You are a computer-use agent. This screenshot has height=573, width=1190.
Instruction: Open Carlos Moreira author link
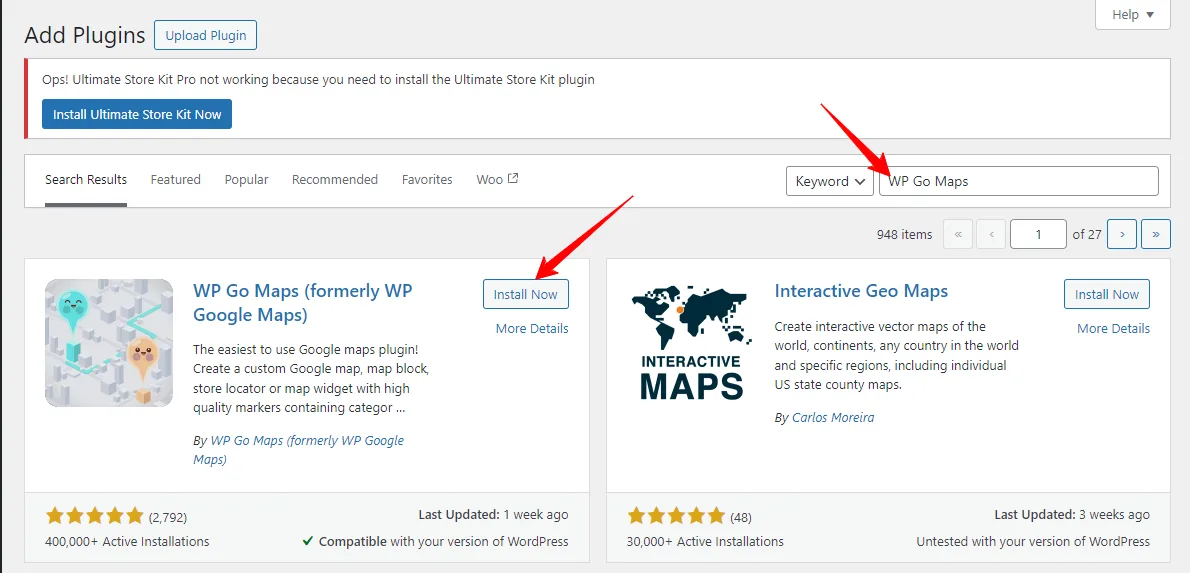(833, 417)
